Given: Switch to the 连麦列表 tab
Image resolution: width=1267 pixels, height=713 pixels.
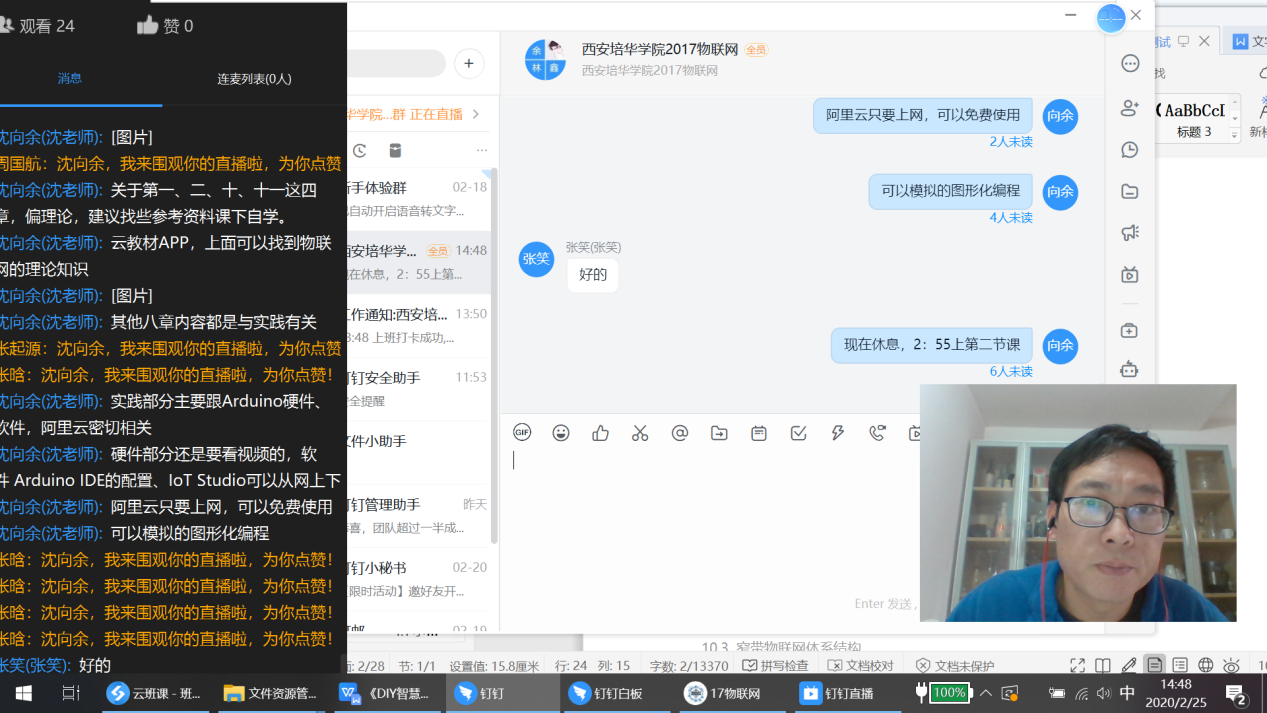Looking at the screenshot, I should tap(254, 79).
